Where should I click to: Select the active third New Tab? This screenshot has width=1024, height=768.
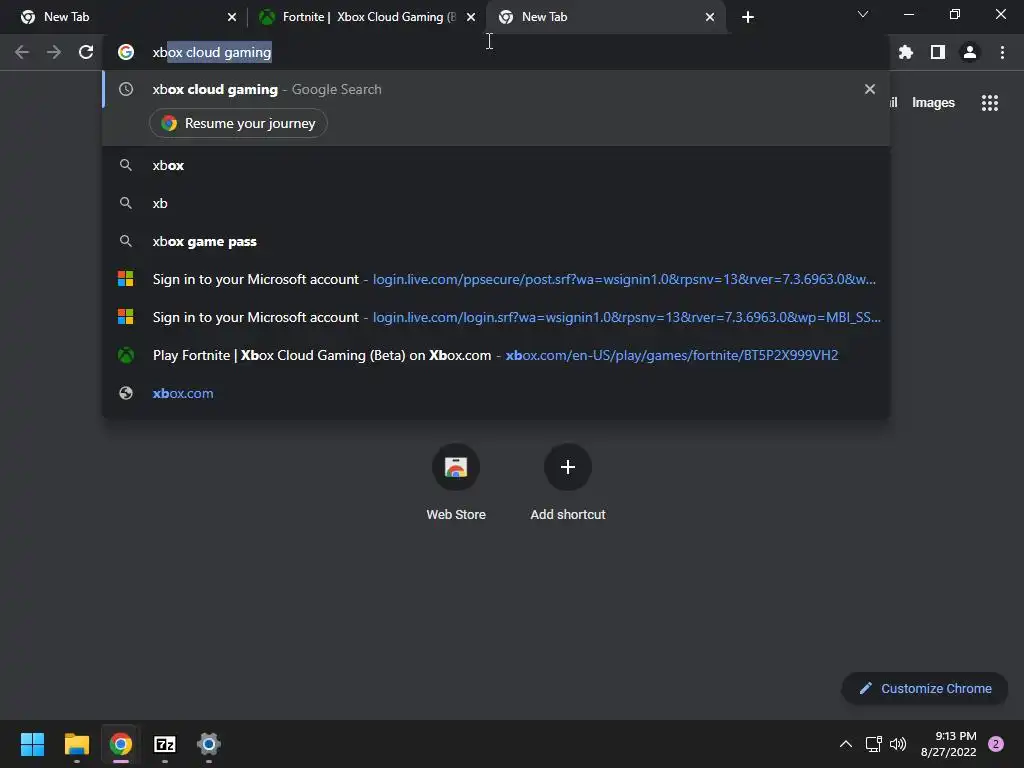point(604,17)
